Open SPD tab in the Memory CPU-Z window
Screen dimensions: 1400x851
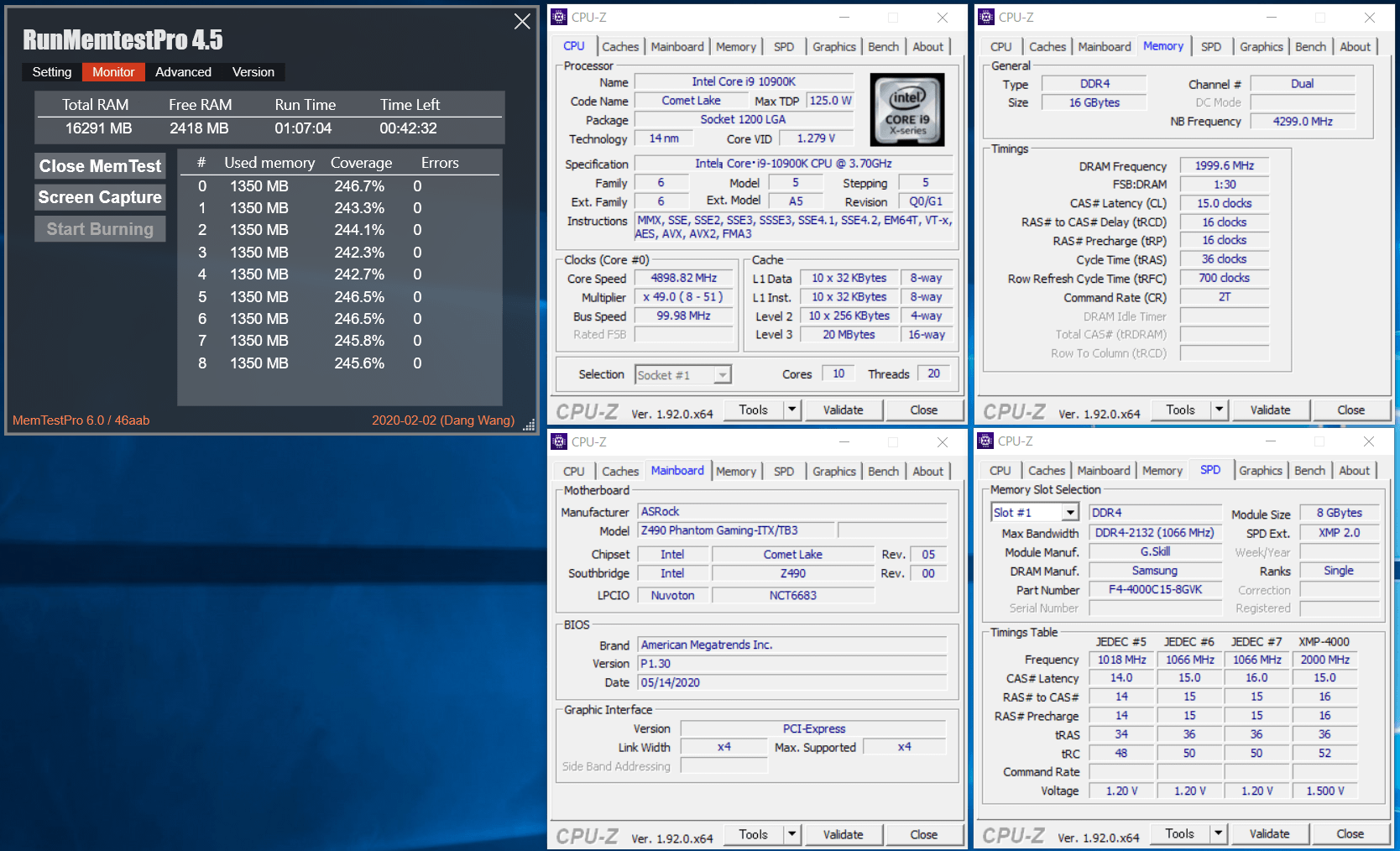[x=1211, y=47]
